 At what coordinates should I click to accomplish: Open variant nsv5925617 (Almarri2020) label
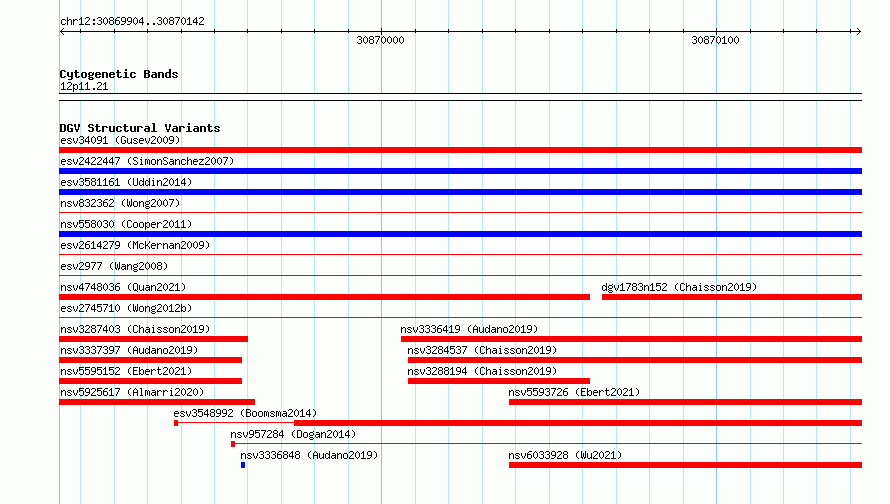point(132,392)
